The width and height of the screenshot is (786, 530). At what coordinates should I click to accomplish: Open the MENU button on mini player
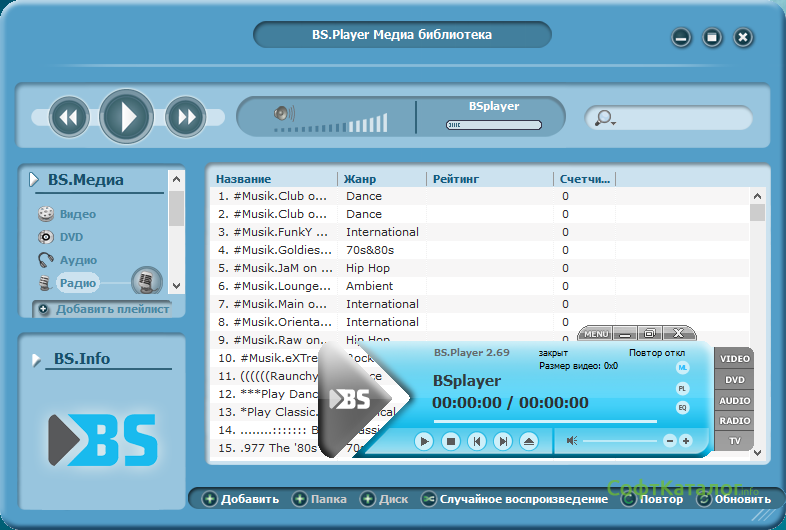[596, 333]
